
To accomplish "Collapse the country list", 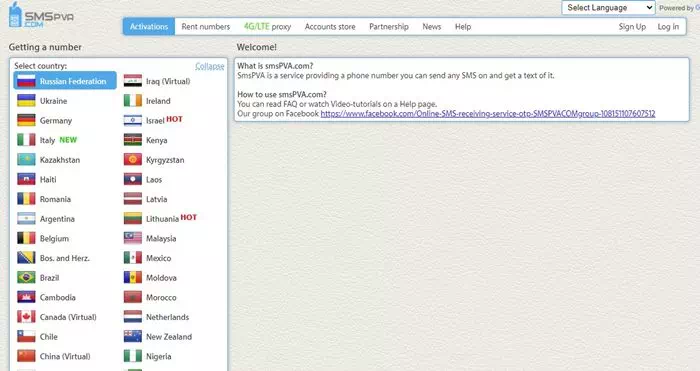I will pos(209,66).
